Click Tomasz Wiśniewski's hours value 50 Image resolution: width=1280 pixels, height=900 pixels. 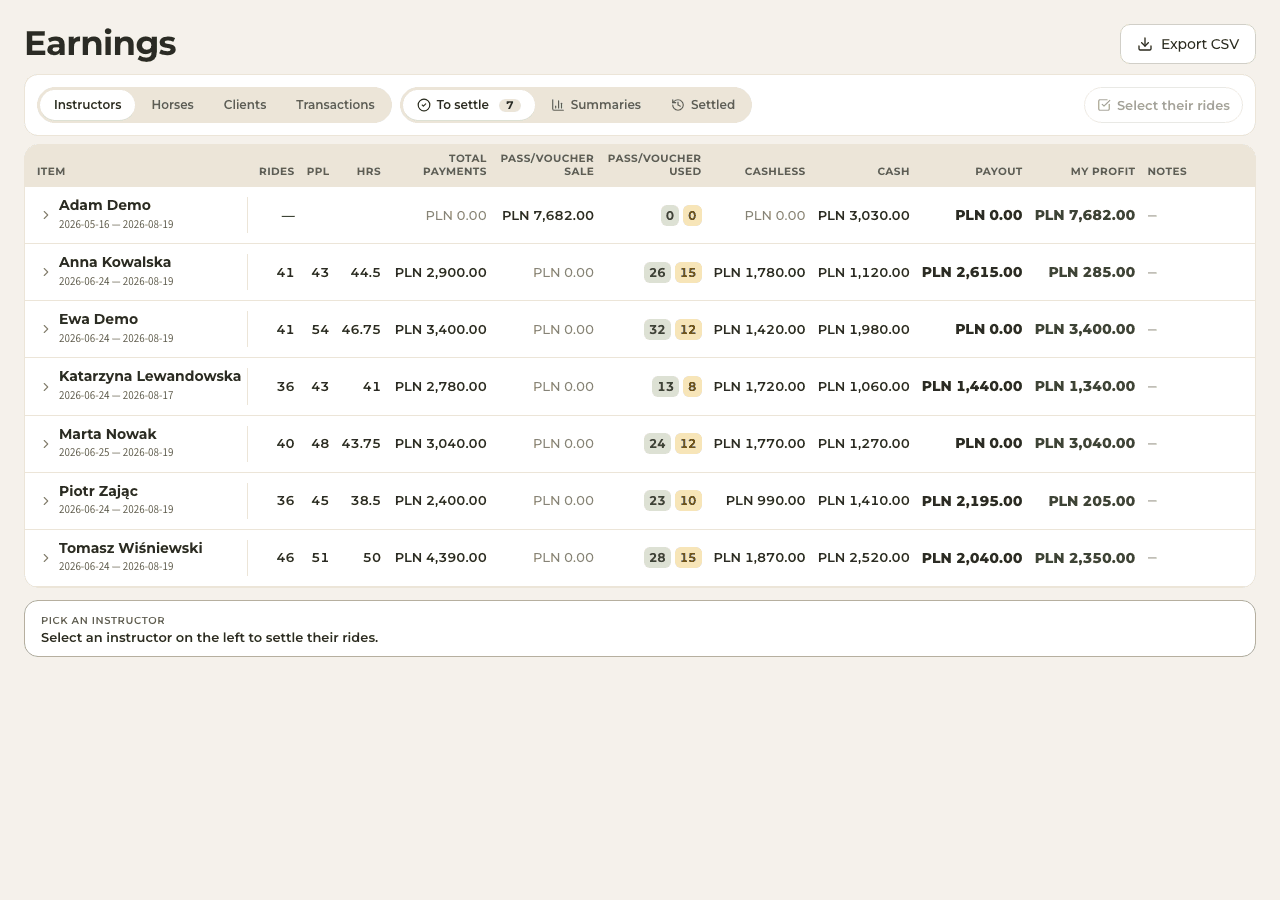pos(372,558)
